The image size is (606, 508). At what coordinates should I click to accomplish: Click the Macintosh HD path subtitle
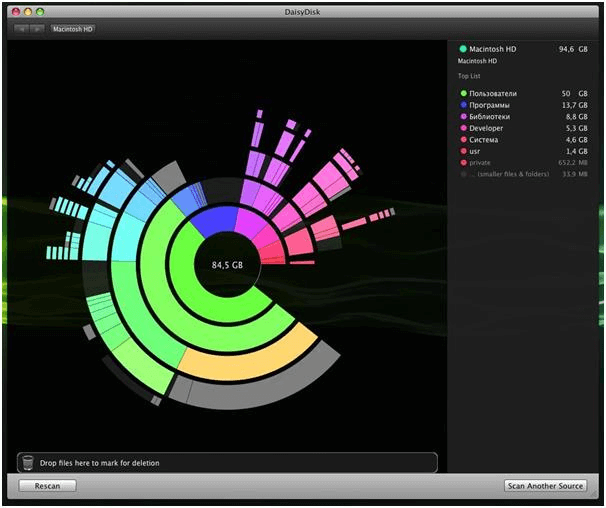(477, 61)
